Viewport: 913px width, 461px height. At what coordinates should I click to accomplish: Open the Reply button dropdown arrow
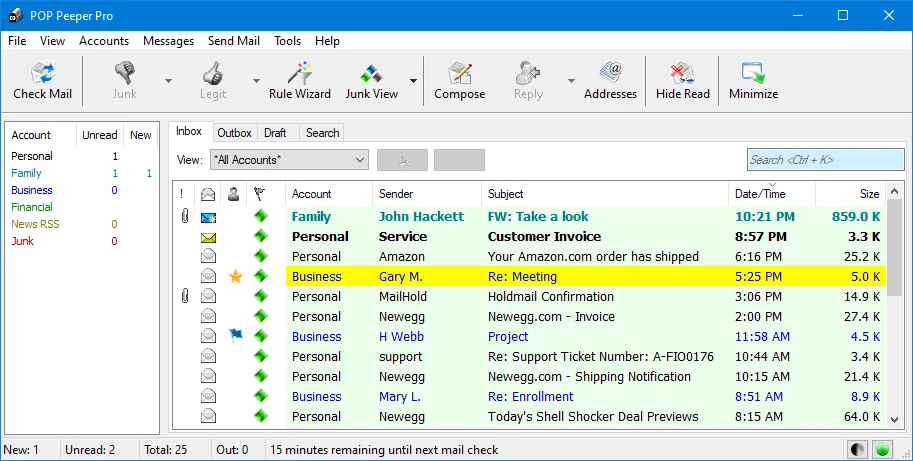[x=571, y=81]
